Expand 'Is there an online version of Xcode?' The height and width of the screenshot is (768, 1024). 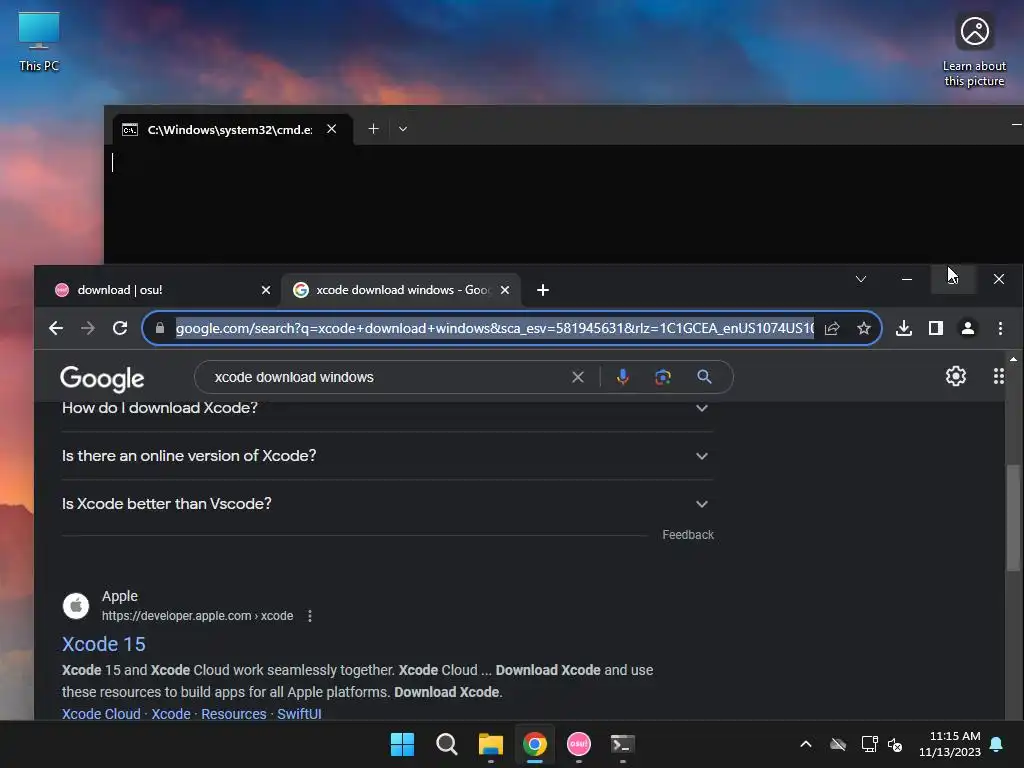387,456
